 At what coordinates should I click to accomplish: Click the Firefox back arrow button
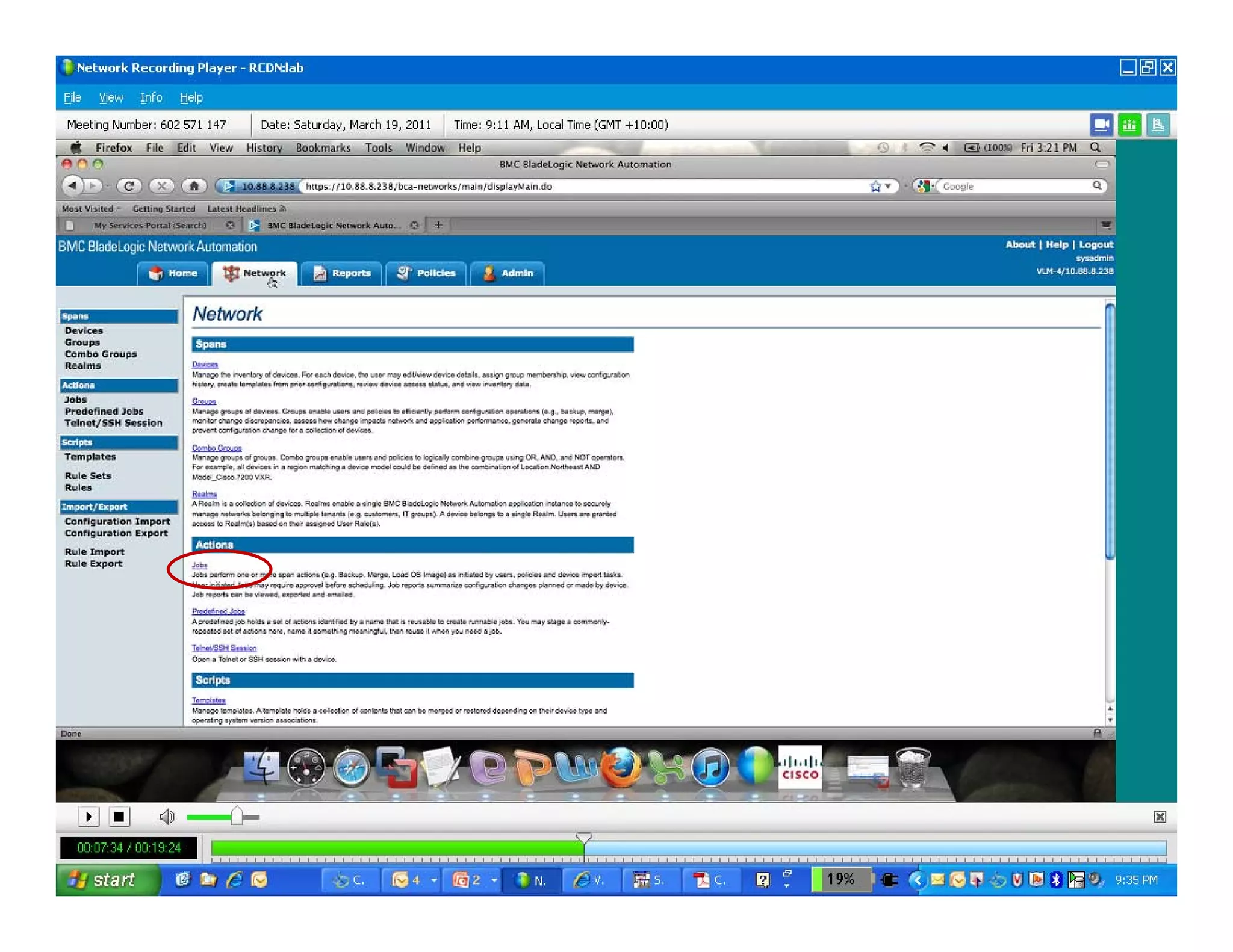point(73,186)
